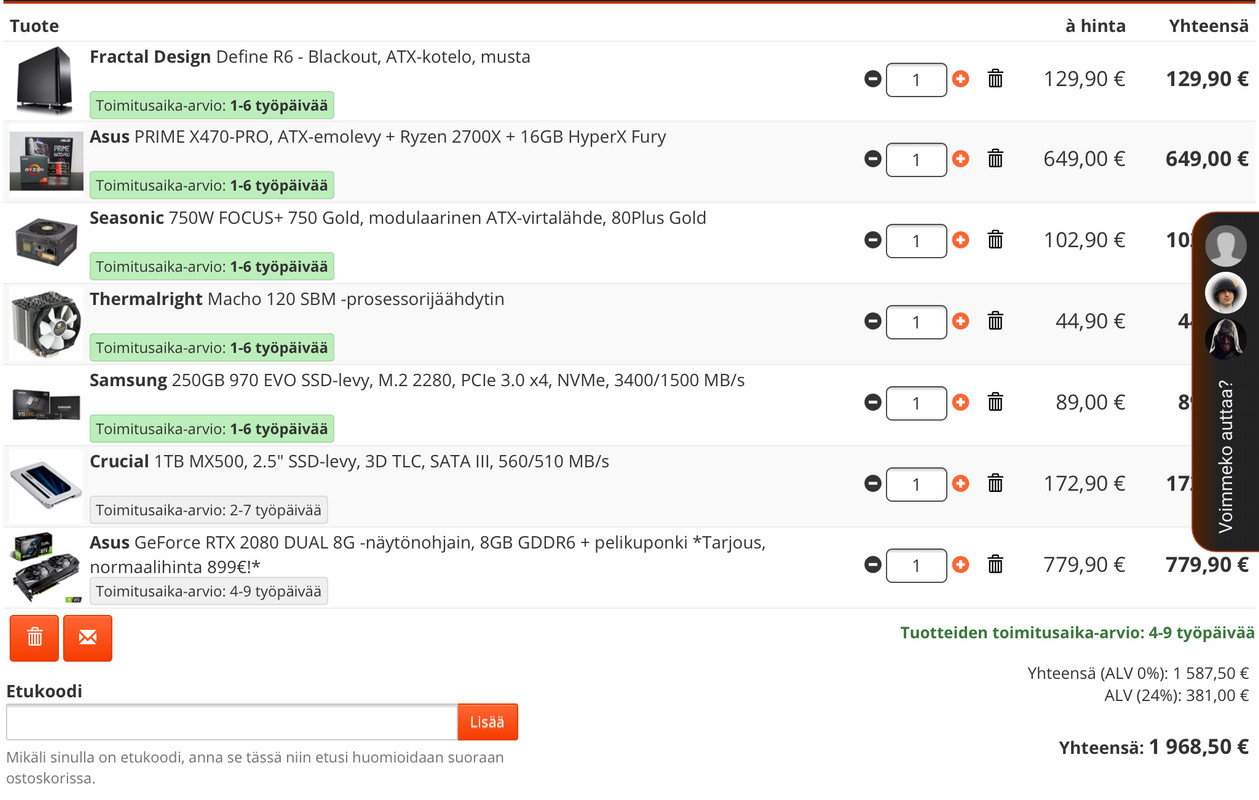This screenshot has width=1259, height=800.
Task: Click the quantity field for Samsung 970 EVO
Action: 916,403
